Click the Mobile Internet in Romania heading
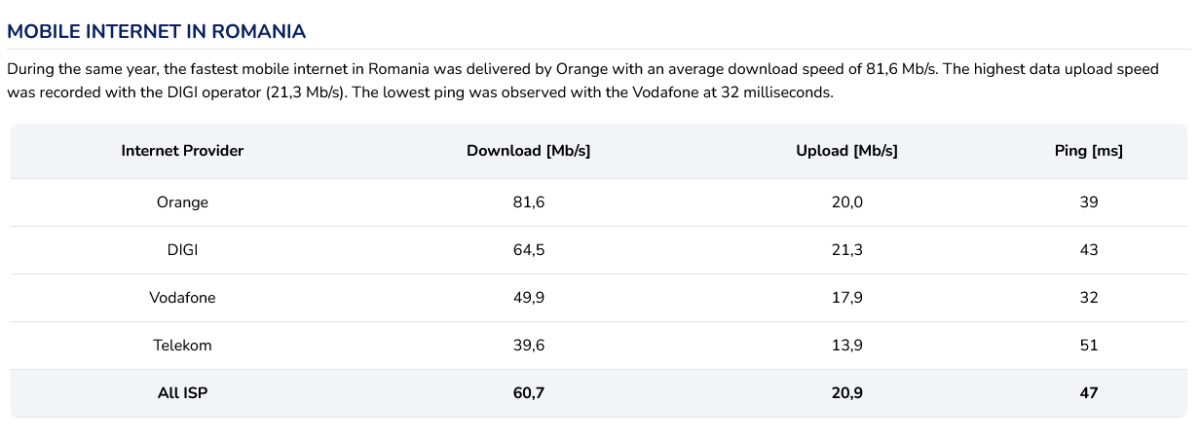 [156, 32]
